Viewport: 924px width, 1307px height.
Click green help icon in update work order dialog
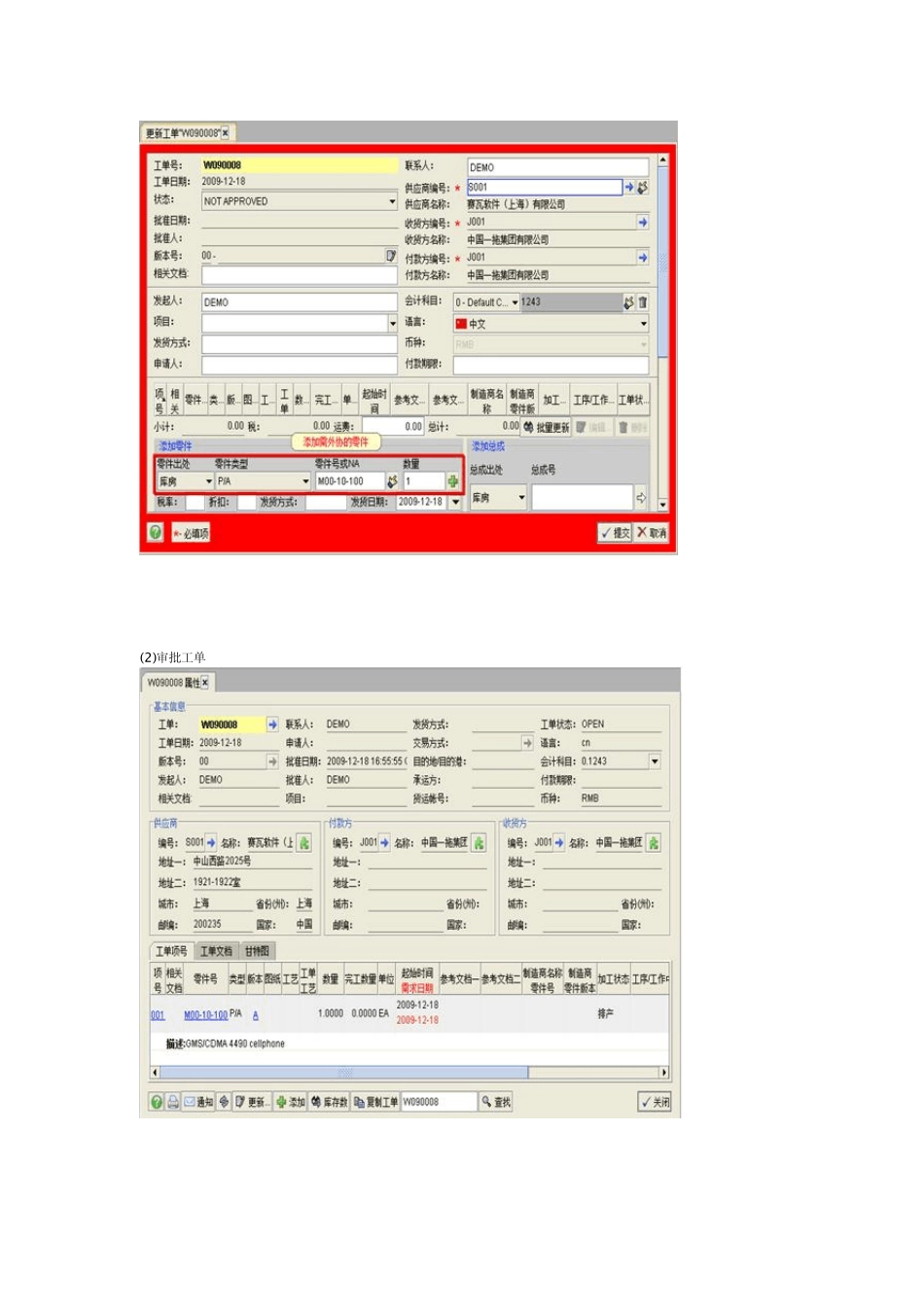[x=156, y=532]
